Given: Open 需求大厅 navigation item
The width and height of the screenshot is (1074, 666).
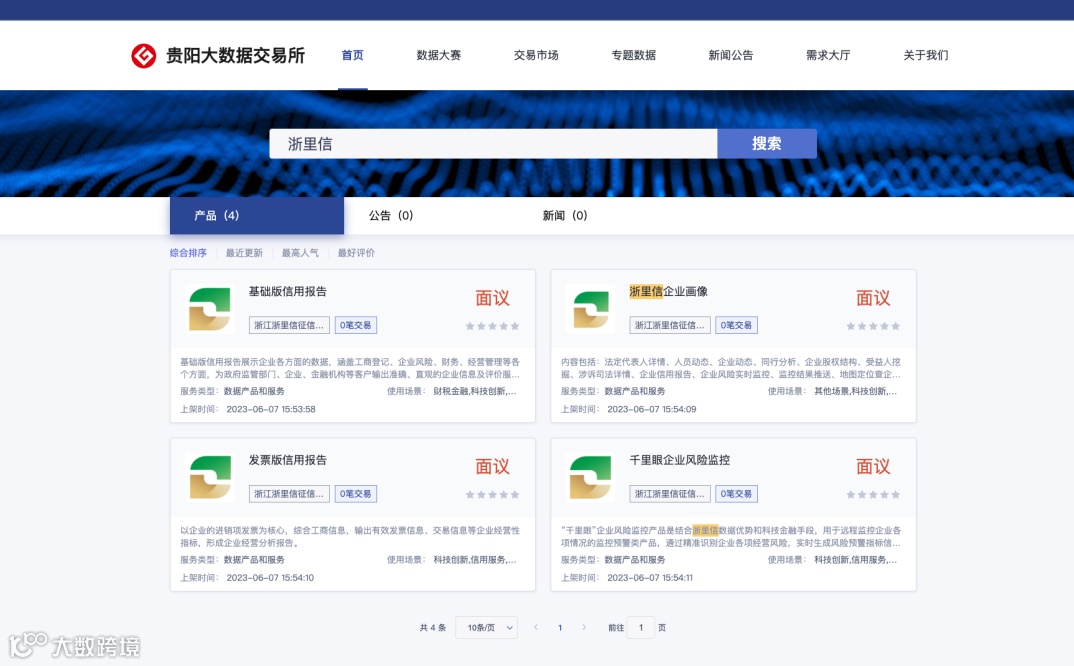Looking at the screenshot, I should (828, 56).
